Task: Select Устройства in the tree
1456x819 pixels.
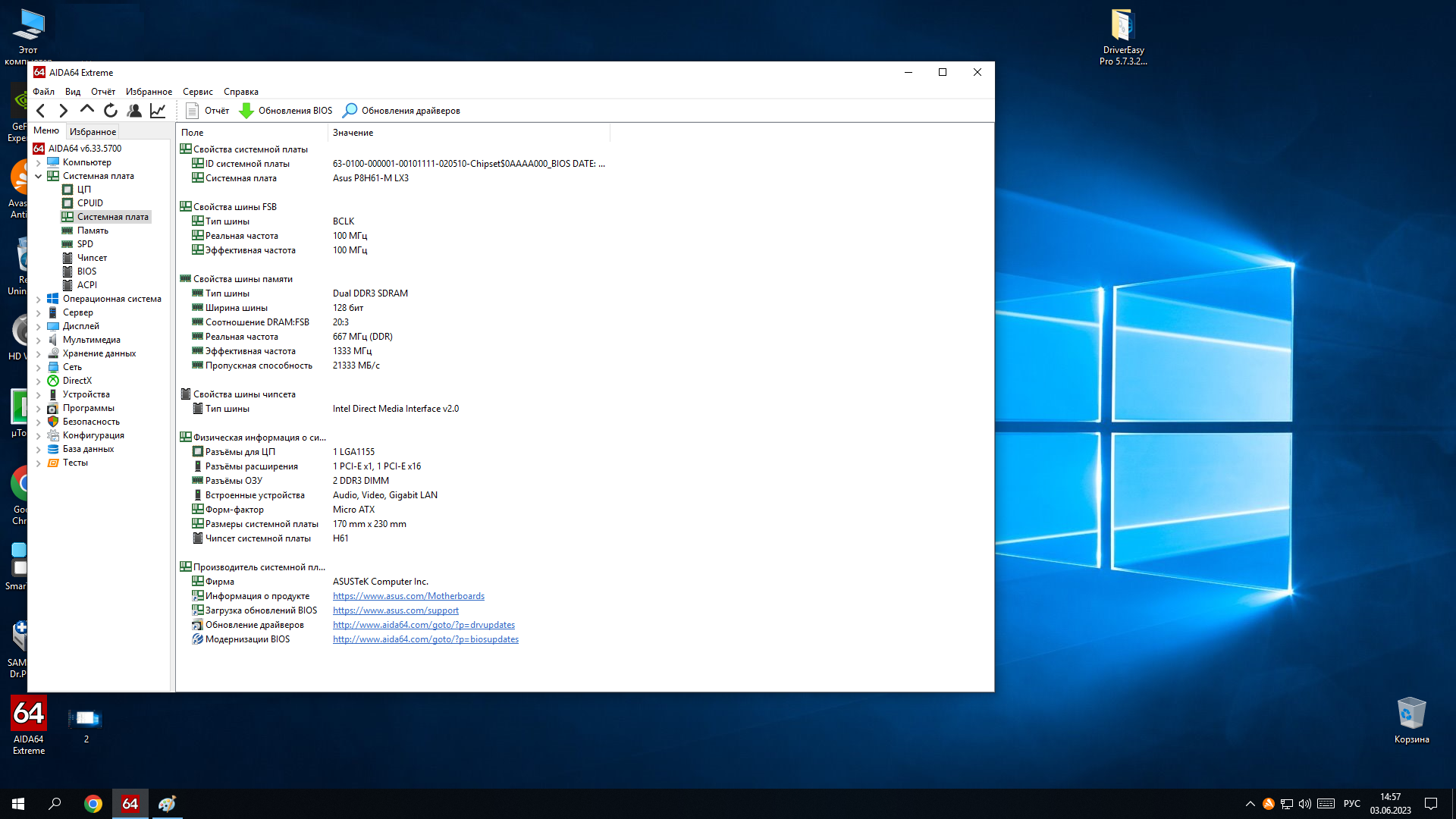Action: tap(86, 394)
